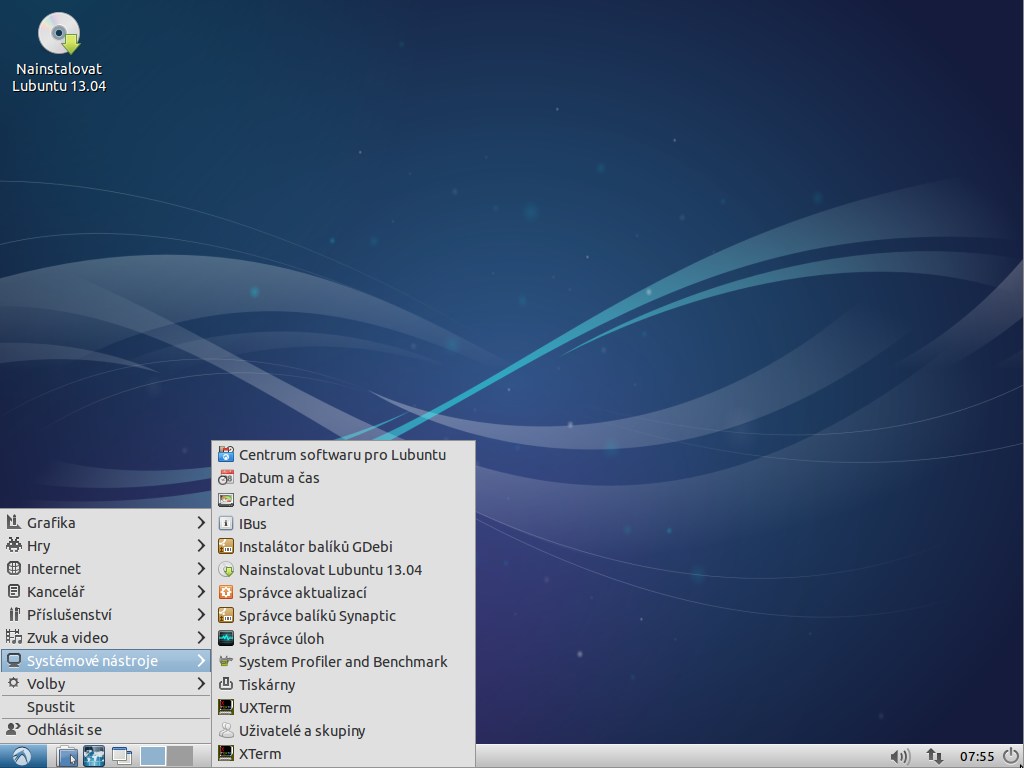Select Odhlásit se from the main menu
1024x768 pixels.
pyautogui.click(x=106, y=729)
